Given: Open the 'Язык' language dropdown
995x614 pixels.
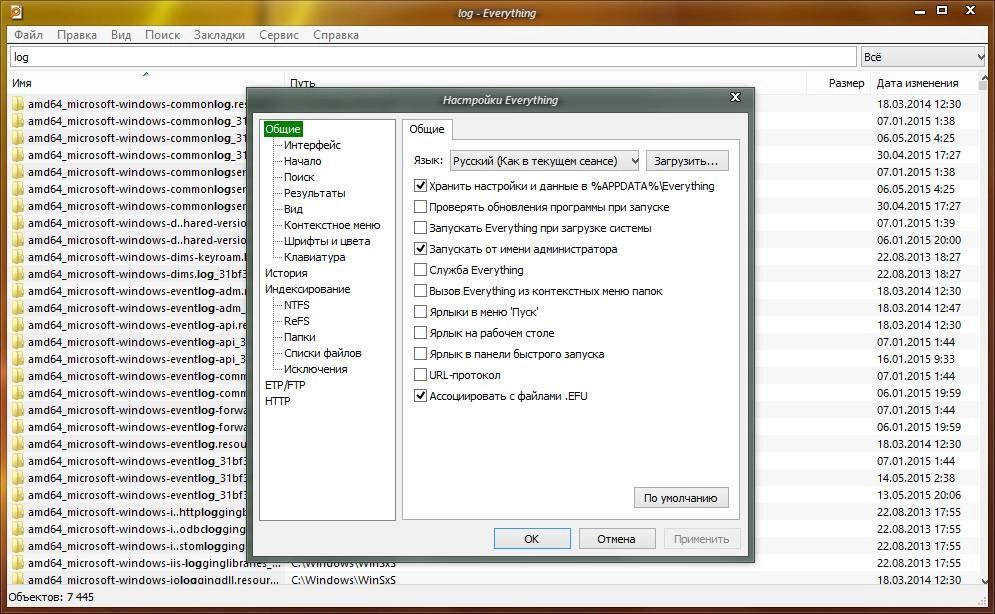Looking at the screenshot, I should click(544, 161).
